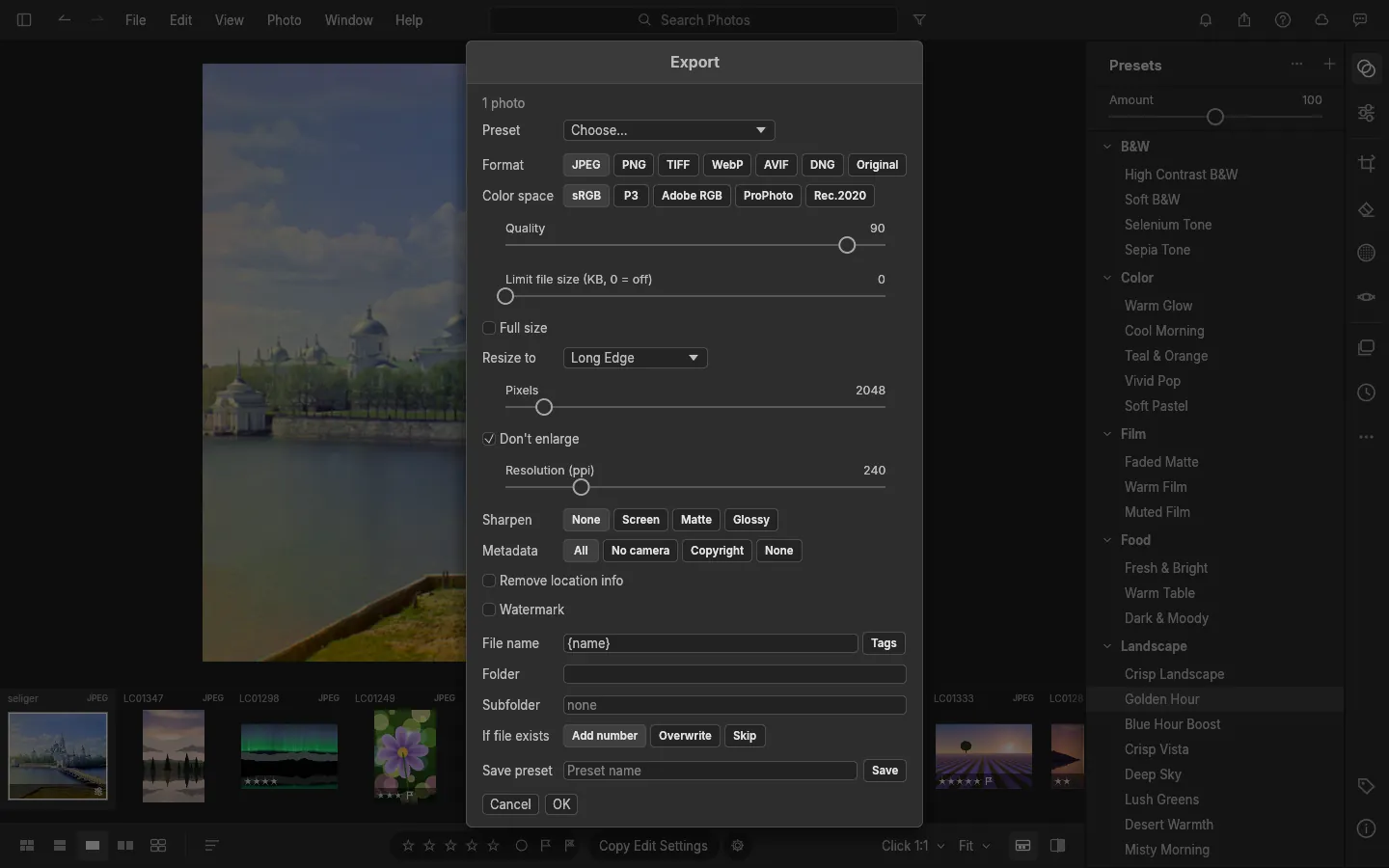This screenshot has width=1389, height=868.
Task: Open sort order icon in bottom bar
Action: [212, 846]
